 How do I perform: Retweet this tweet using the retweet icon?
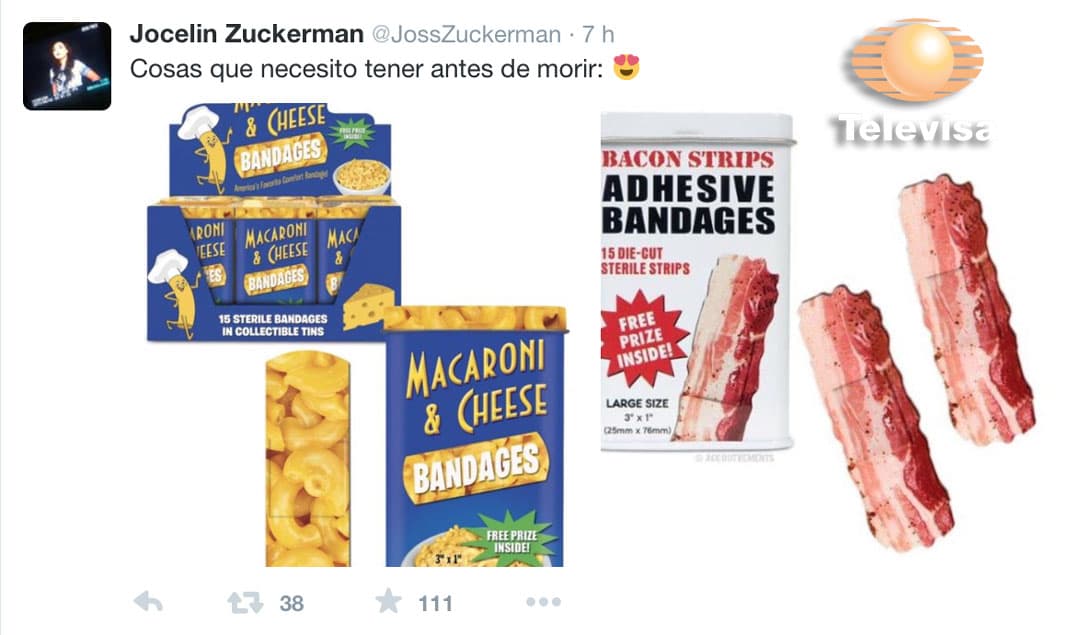click(245, 603)
